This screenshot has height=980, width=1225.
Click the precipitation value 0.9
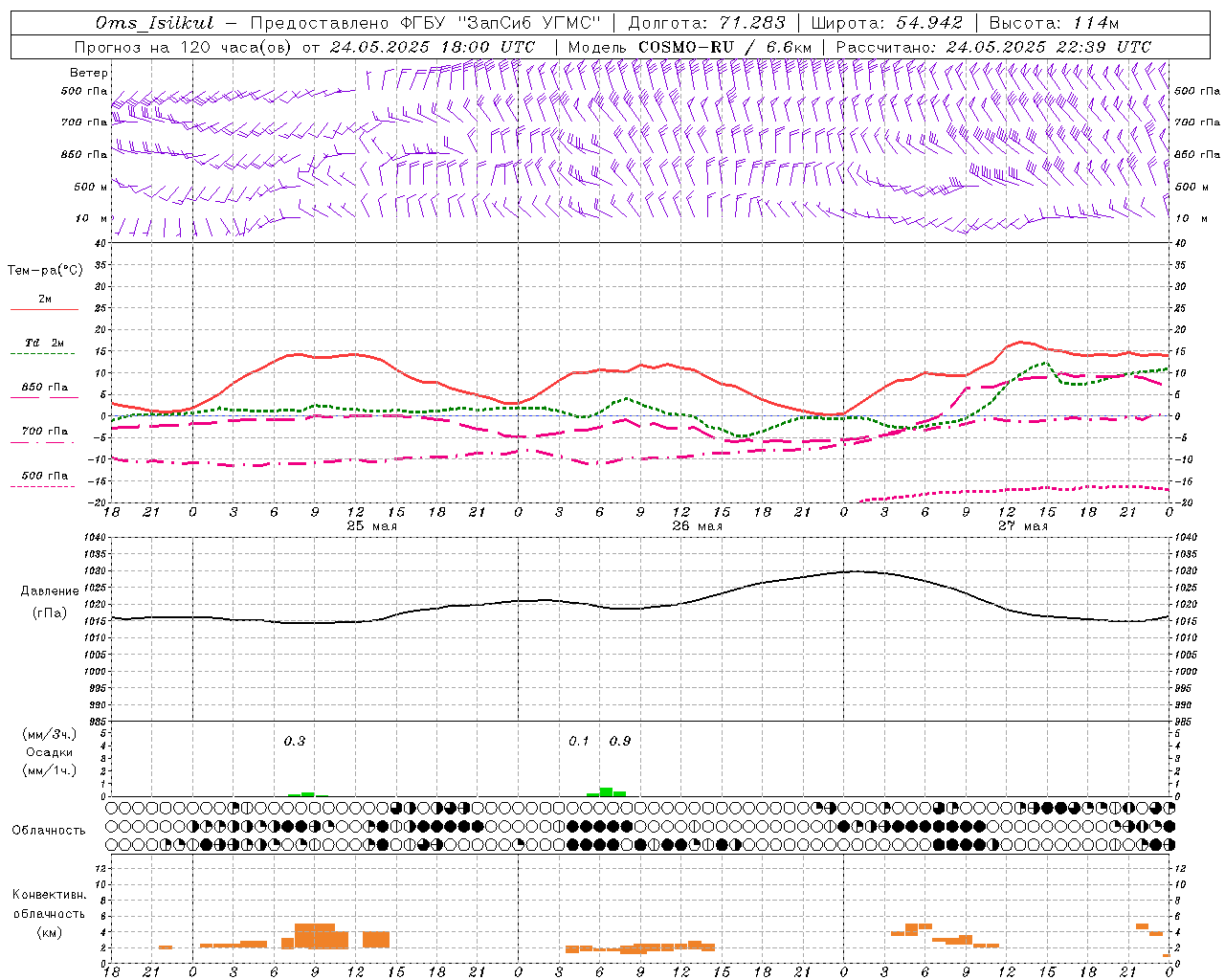[620, 742]
